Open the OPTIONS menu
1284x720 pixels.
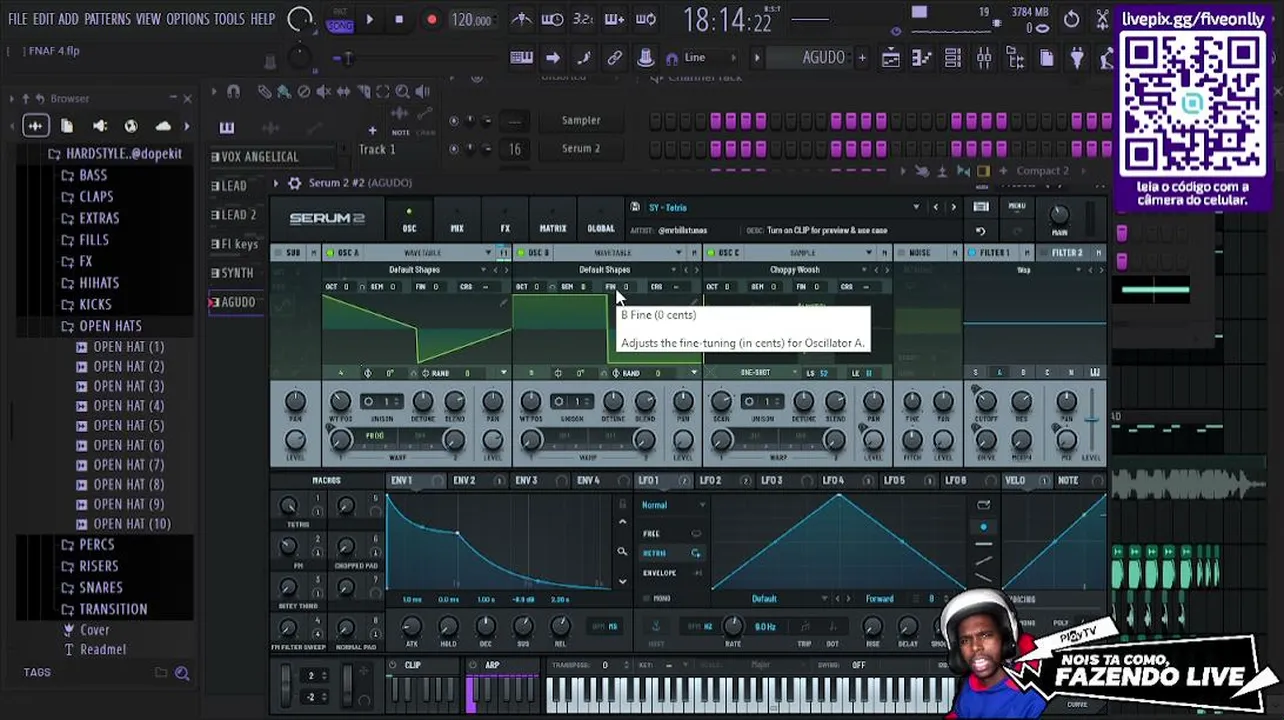188,19
